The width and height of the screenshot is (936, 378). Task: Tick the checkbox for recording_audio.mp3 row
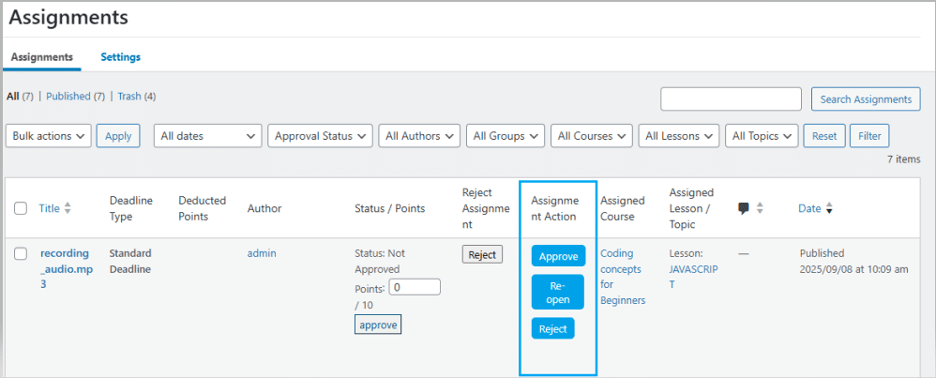click(x=21, y=254)
